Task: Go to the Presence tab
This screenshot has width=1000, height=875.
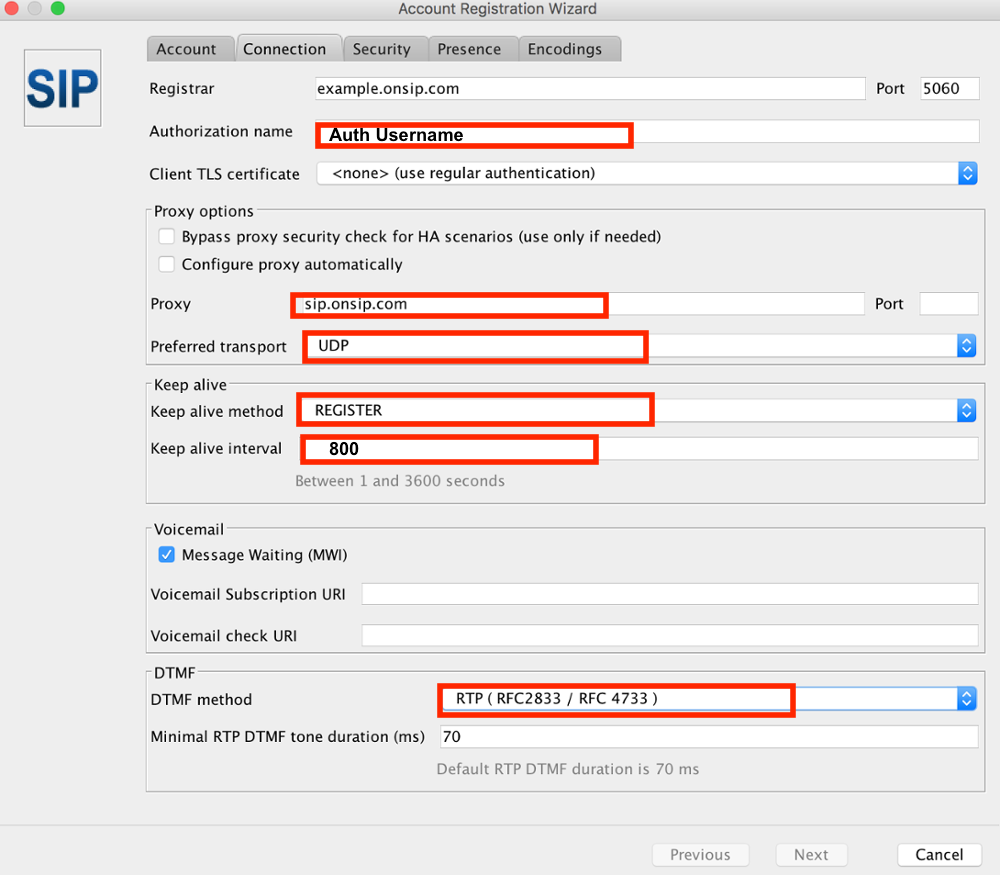Action: point(472,49)
